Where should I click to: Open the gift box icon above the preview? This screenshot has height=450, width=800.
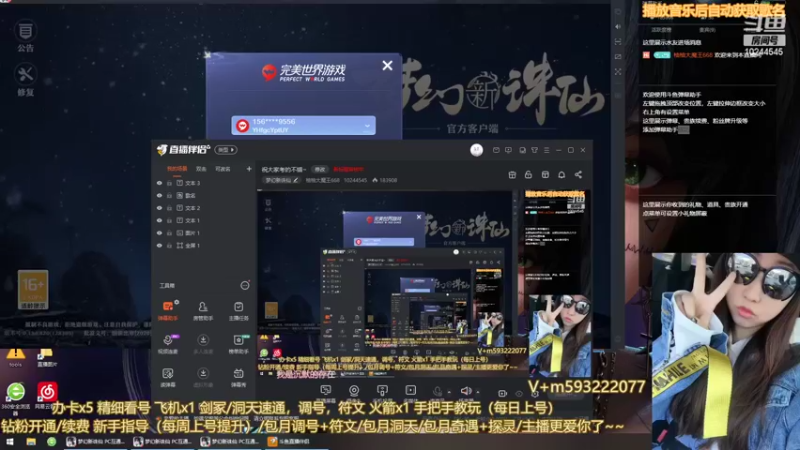tap(512, 174)
